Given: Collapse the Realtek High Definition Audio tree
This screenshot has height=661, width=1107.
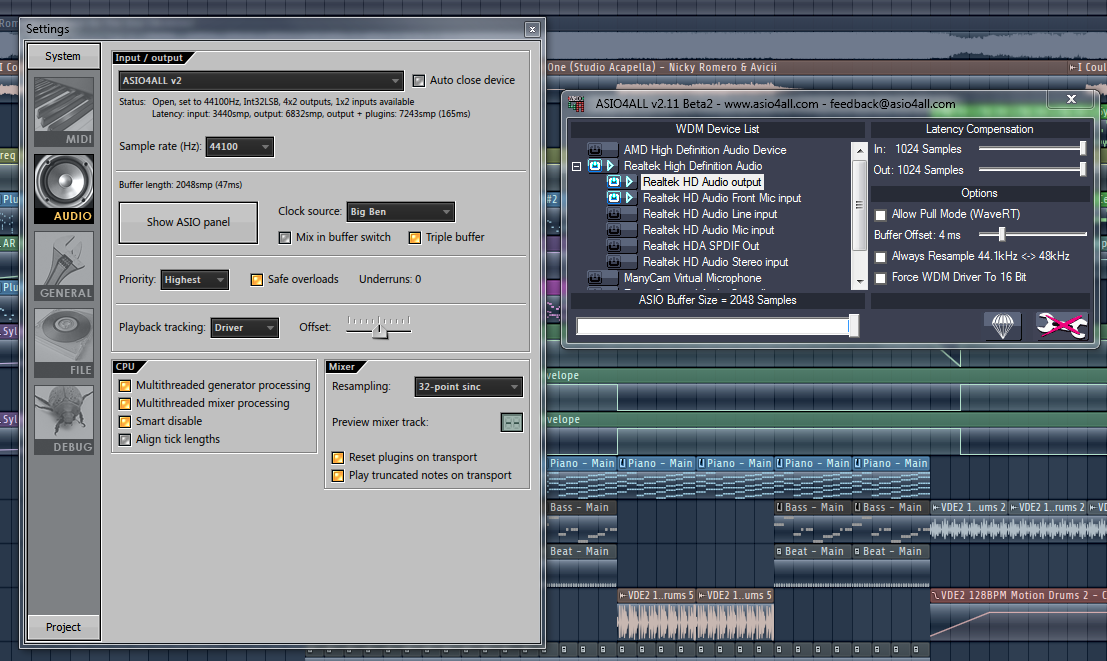Looking at the screenshot, I should click(577, 167).
